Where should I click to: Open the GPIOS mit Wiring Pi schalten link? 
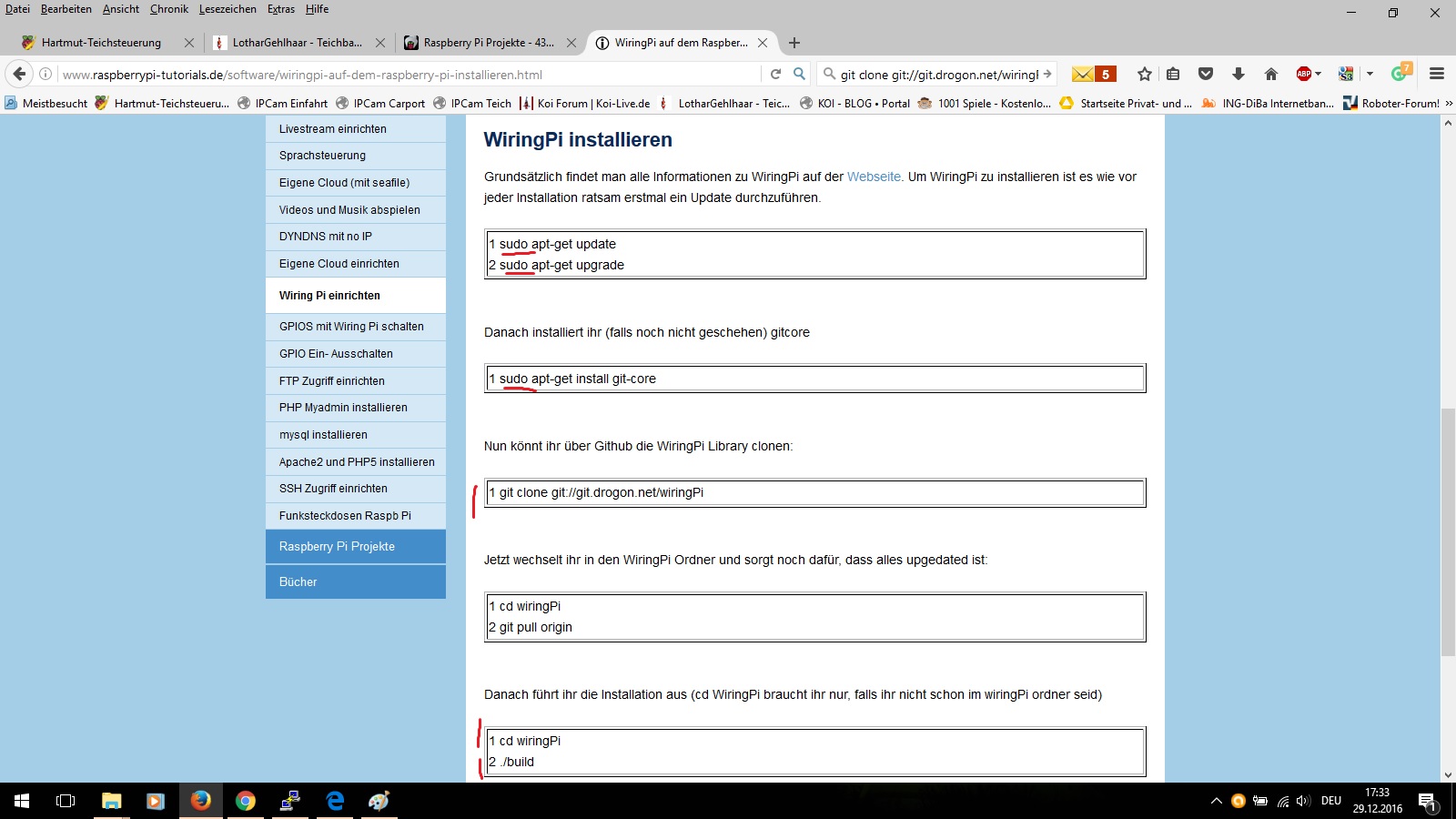pos(351,327)
